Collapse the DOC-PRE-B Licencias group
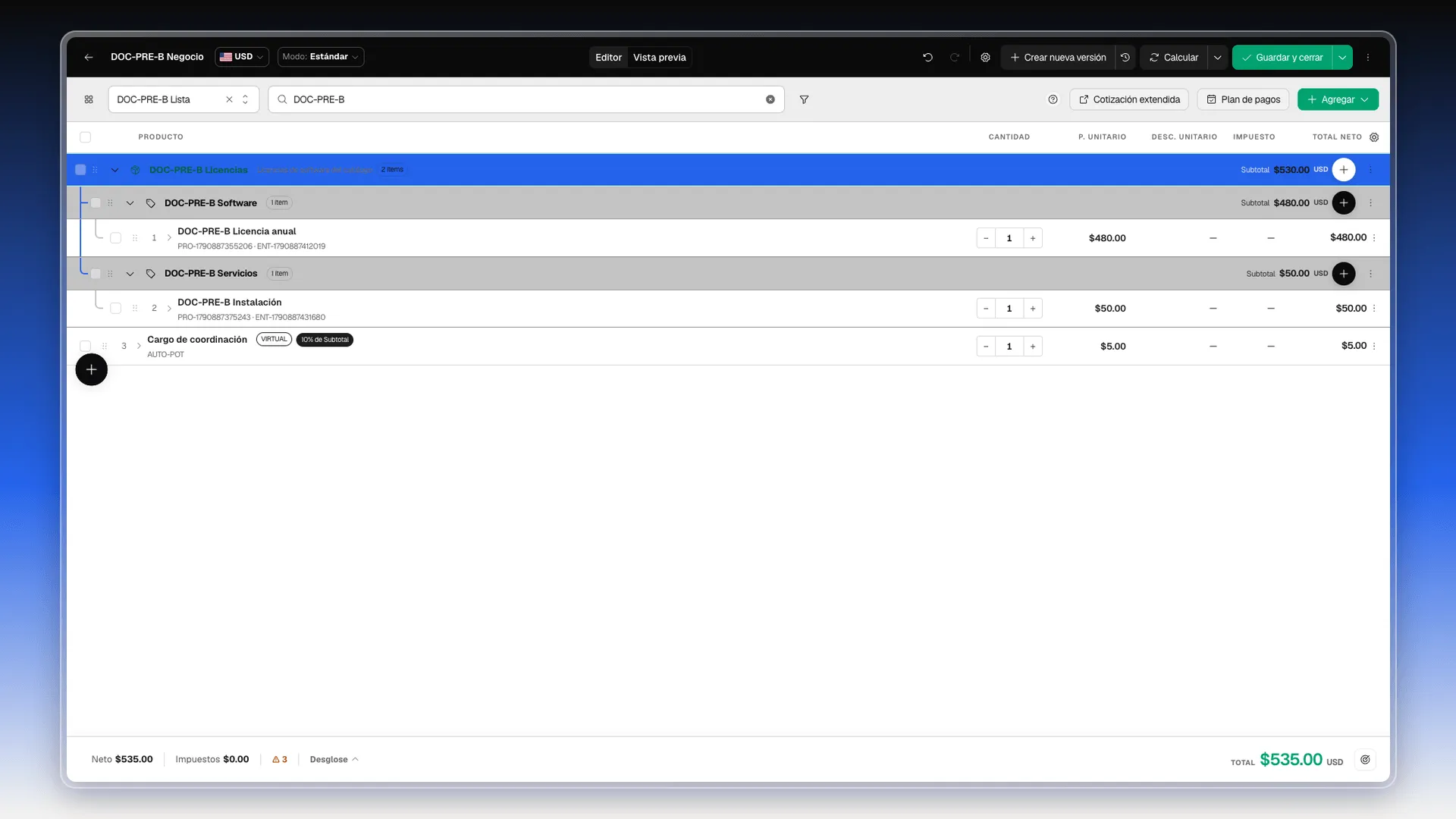Image resolution: width=1456 pixels, height=819 pixels. point(115,170)
